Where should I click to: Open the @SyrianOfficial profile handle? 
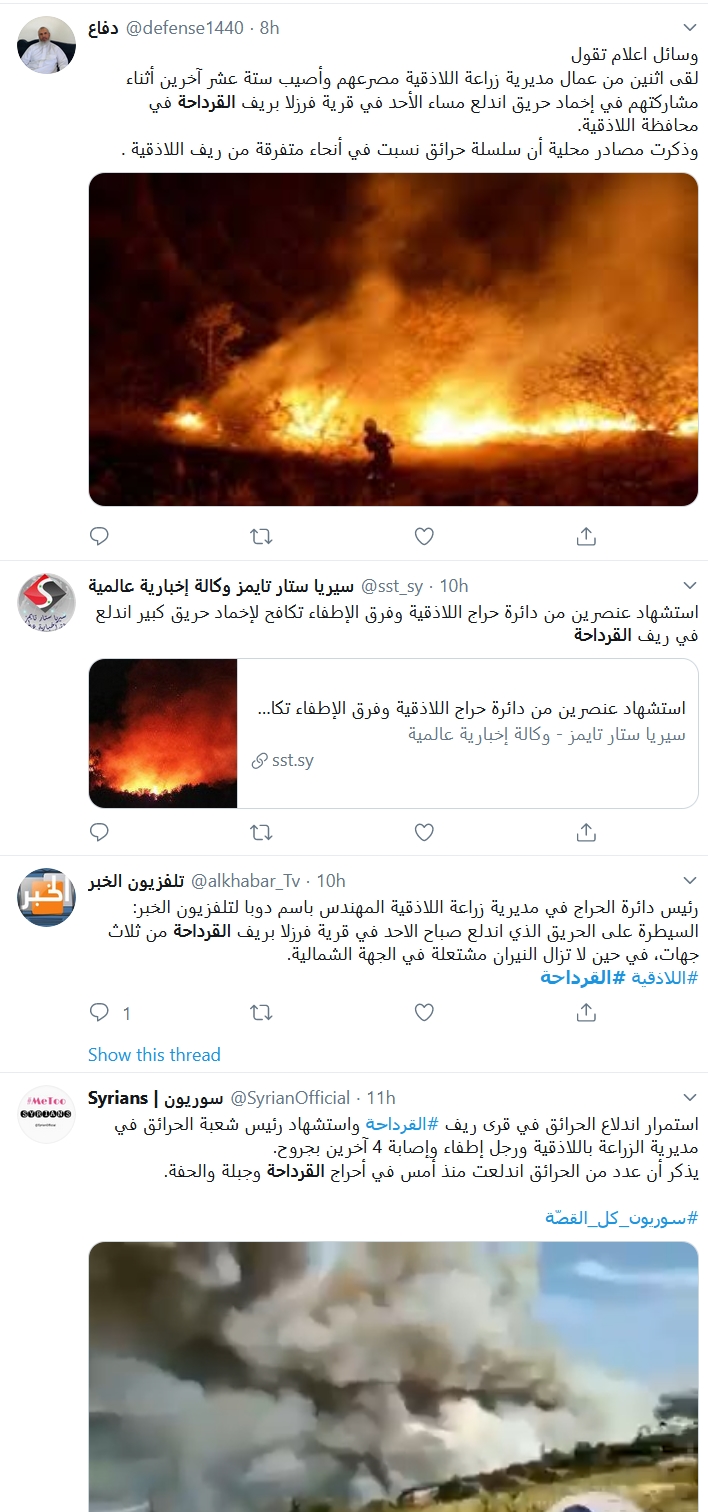click(291, 1097)
